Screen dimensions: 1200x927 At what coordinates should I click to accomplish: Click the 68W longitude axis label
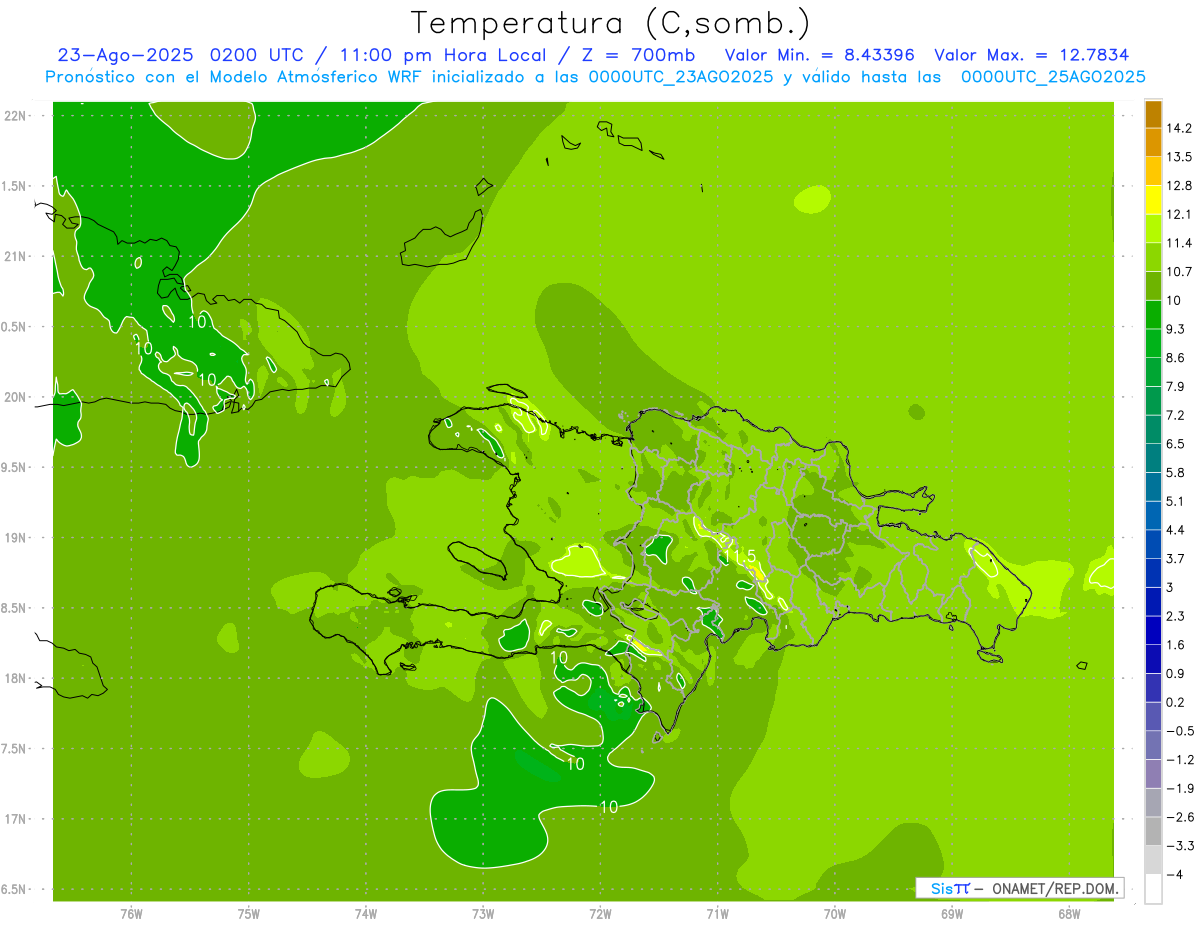coord(1069,914)
